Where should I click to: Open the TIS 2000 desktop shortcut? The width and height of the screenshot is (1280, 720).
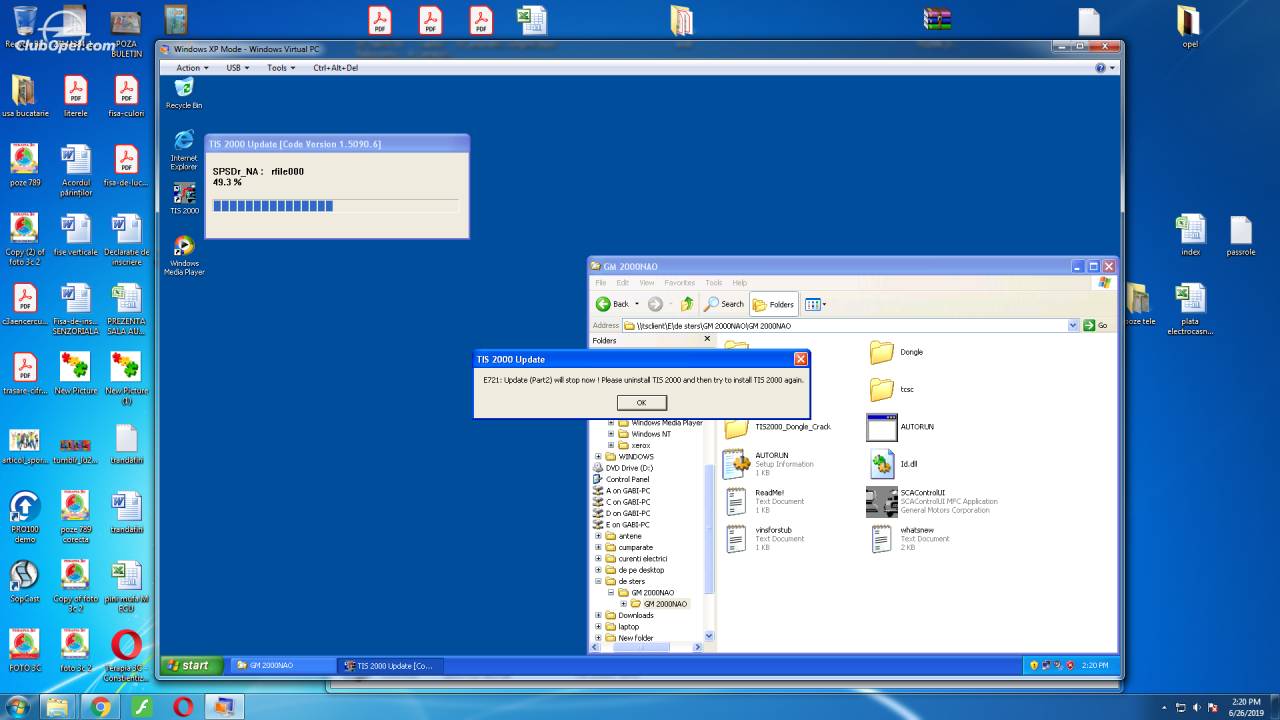point(184,198)
